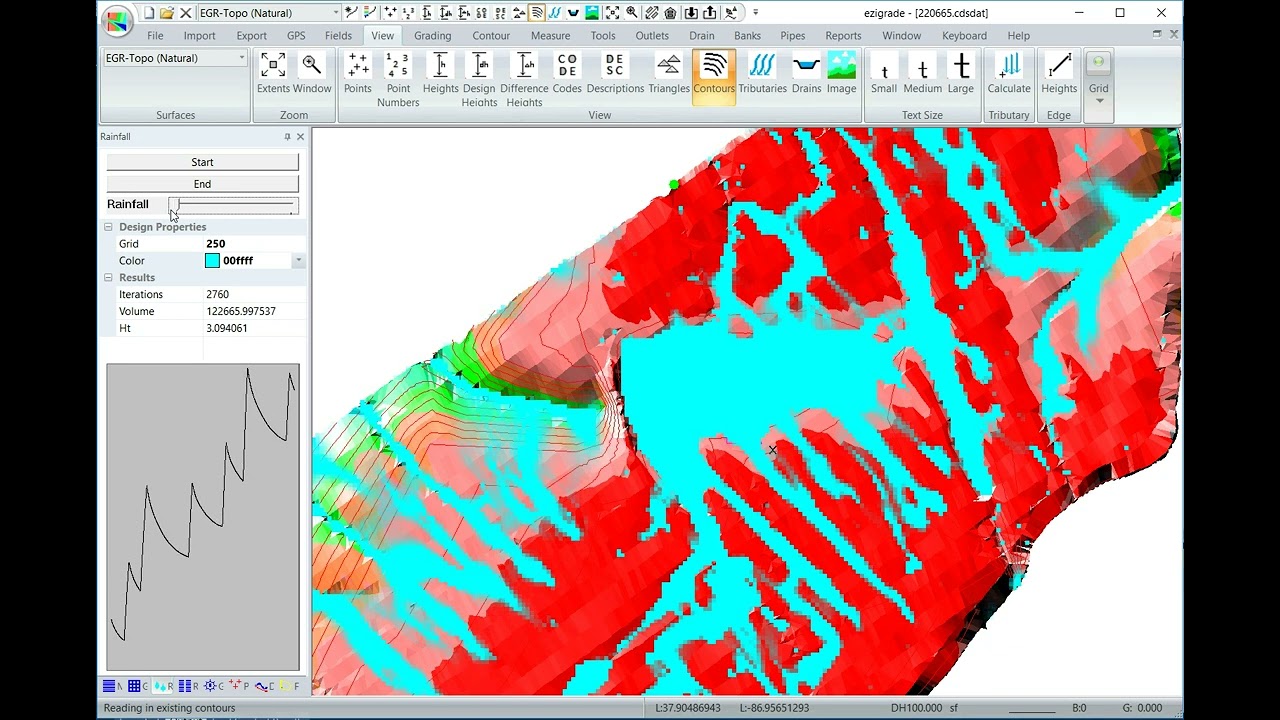Click New document icon in quick toolbar
Viewport: 1280px width, 720px height.
[x=149, y=13]
